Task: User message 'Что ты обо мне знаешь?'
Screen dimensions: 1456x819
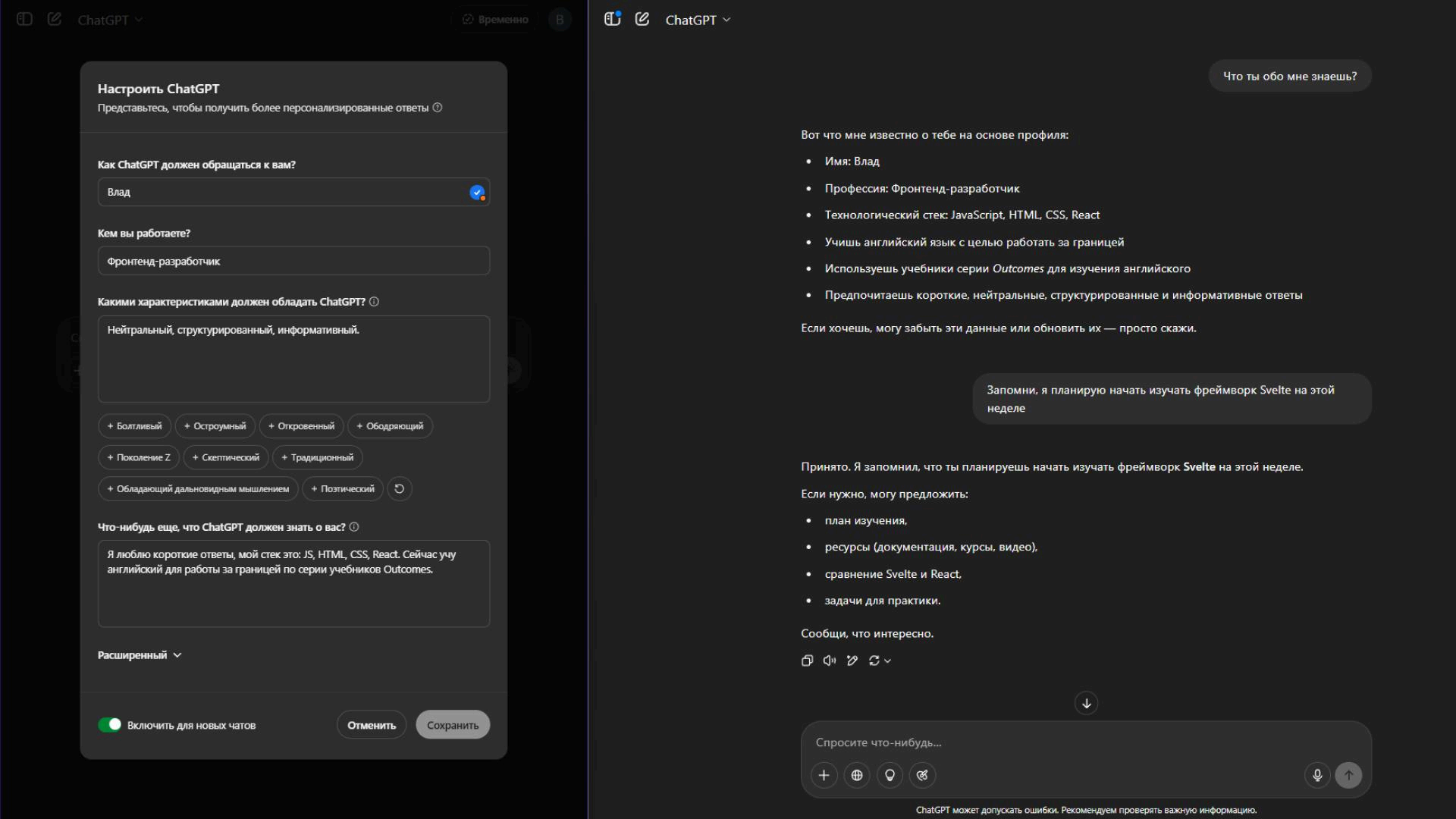Action: (x=1290, y=76)
